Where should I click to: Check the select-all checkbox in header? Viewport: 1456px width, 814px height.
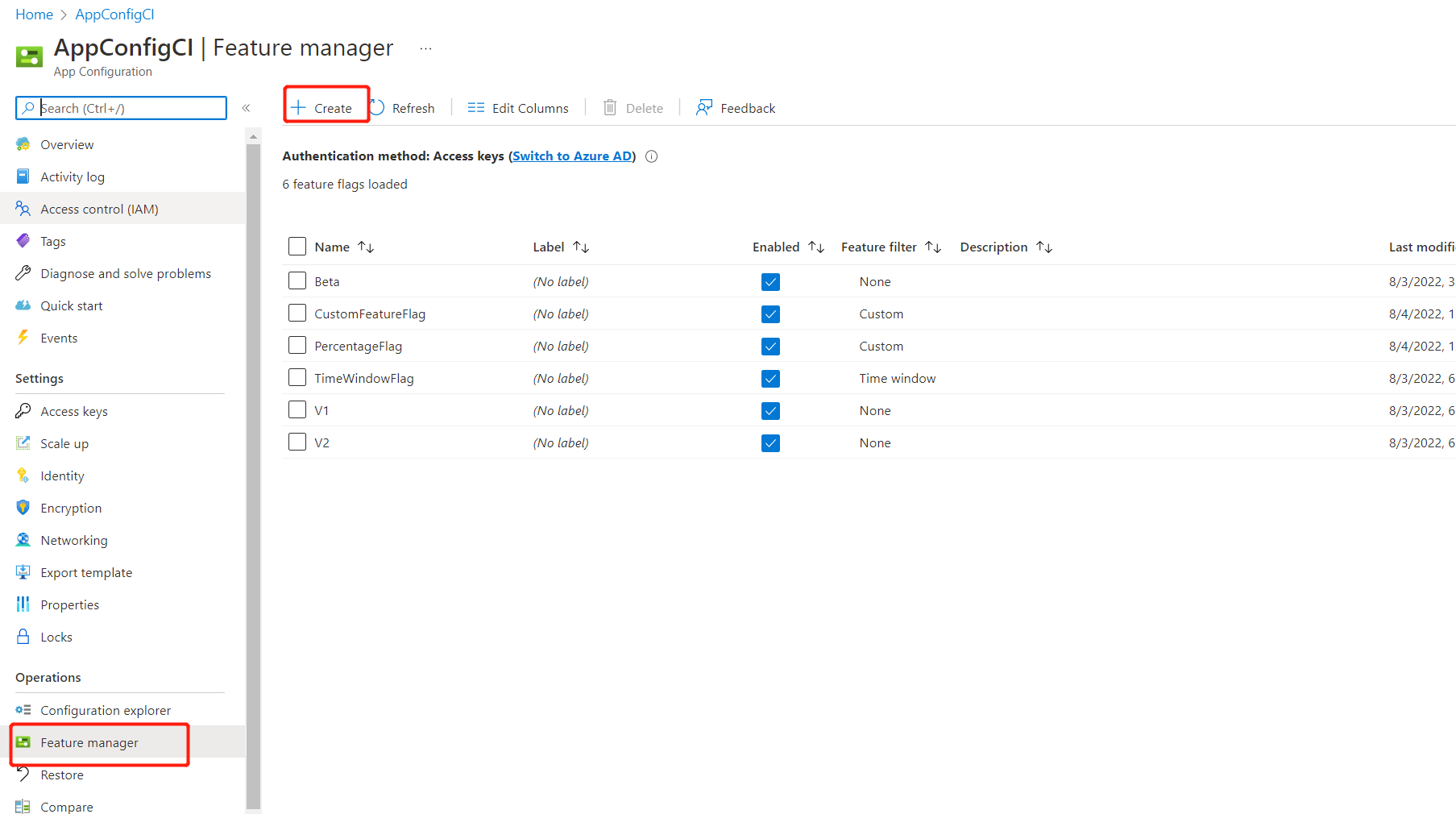pyautogui.click(x=297, y=247)
